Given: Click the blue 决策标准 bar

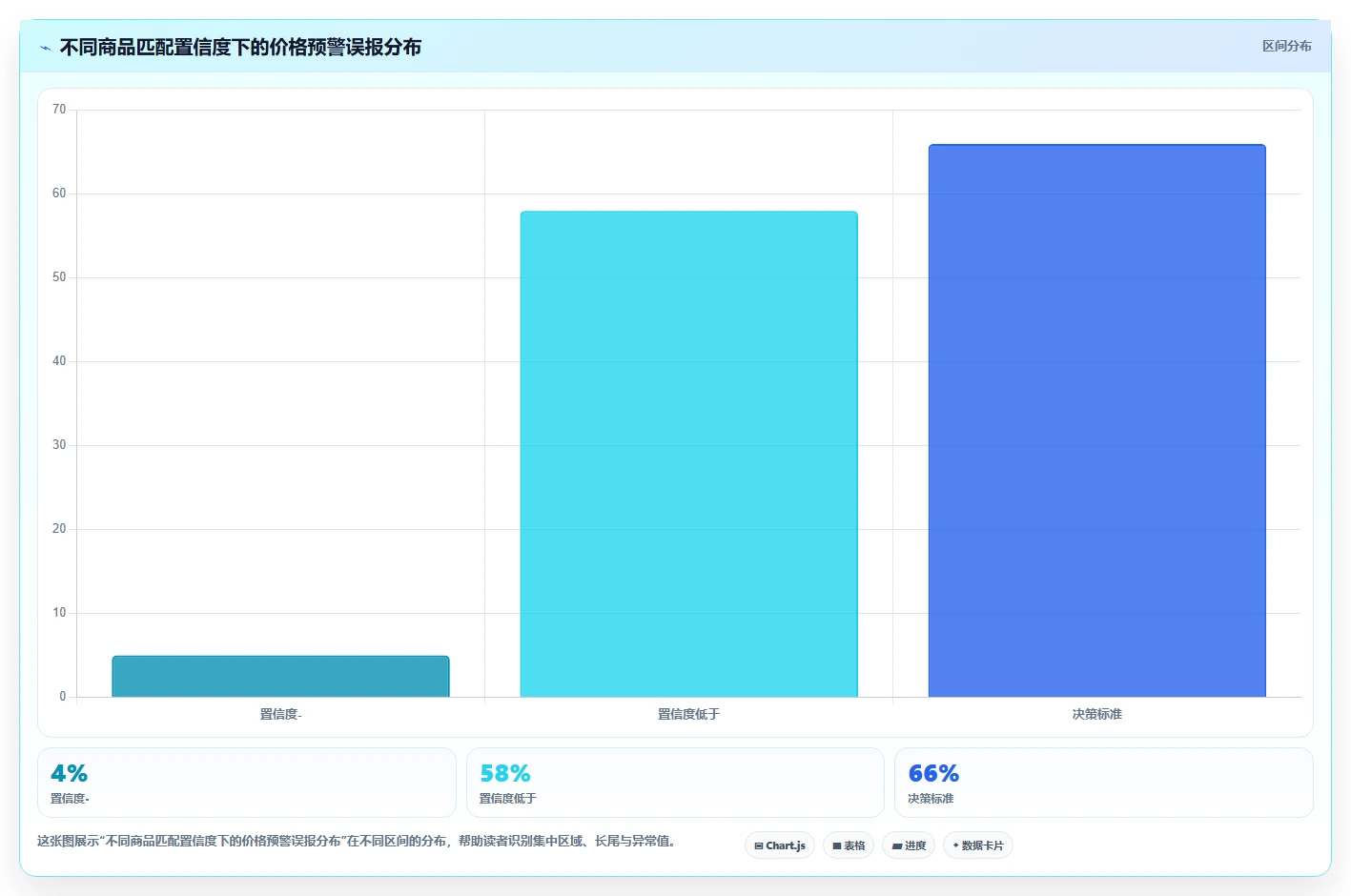Looking at the screenshot, I should click(1096, 420).
